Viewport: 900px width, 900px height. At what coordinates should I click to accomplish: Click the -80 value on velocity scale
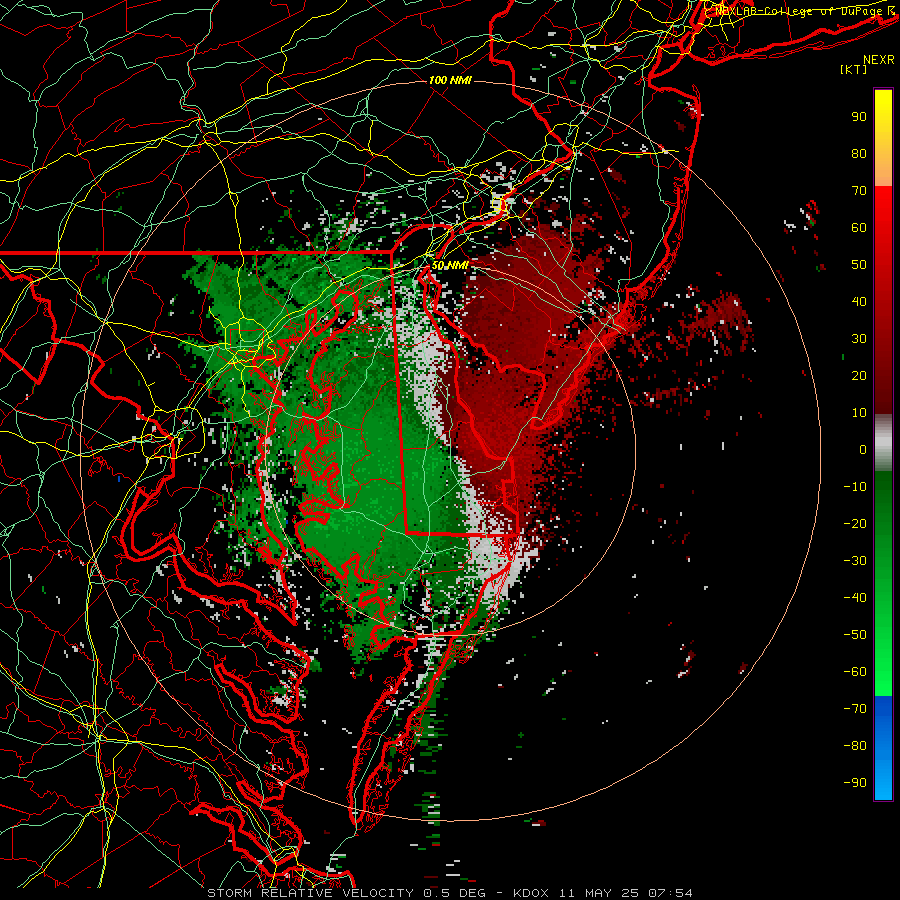click(855, 746)
